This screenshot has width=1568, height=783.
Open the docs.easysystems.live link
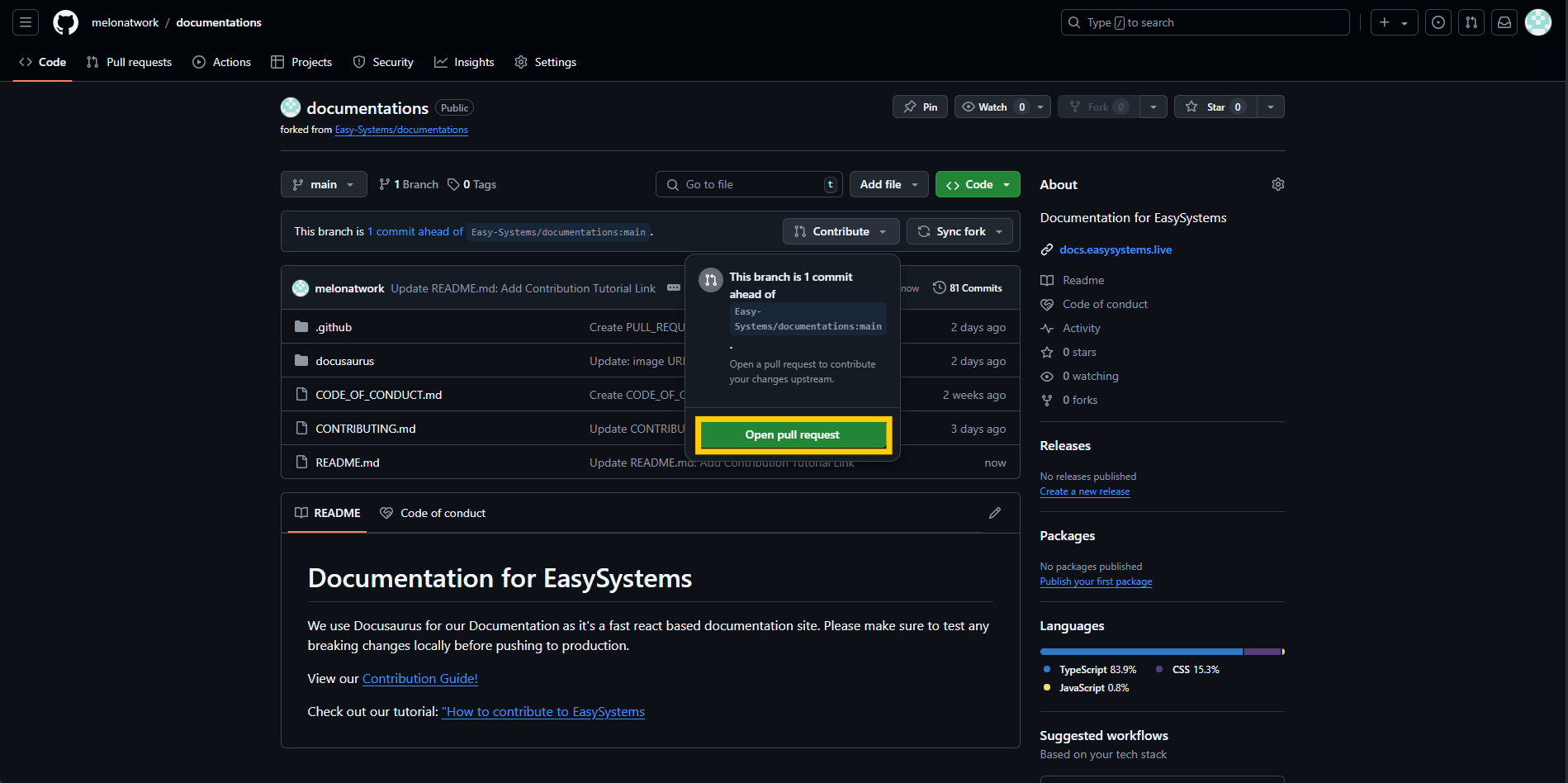tap(1115, 249)
